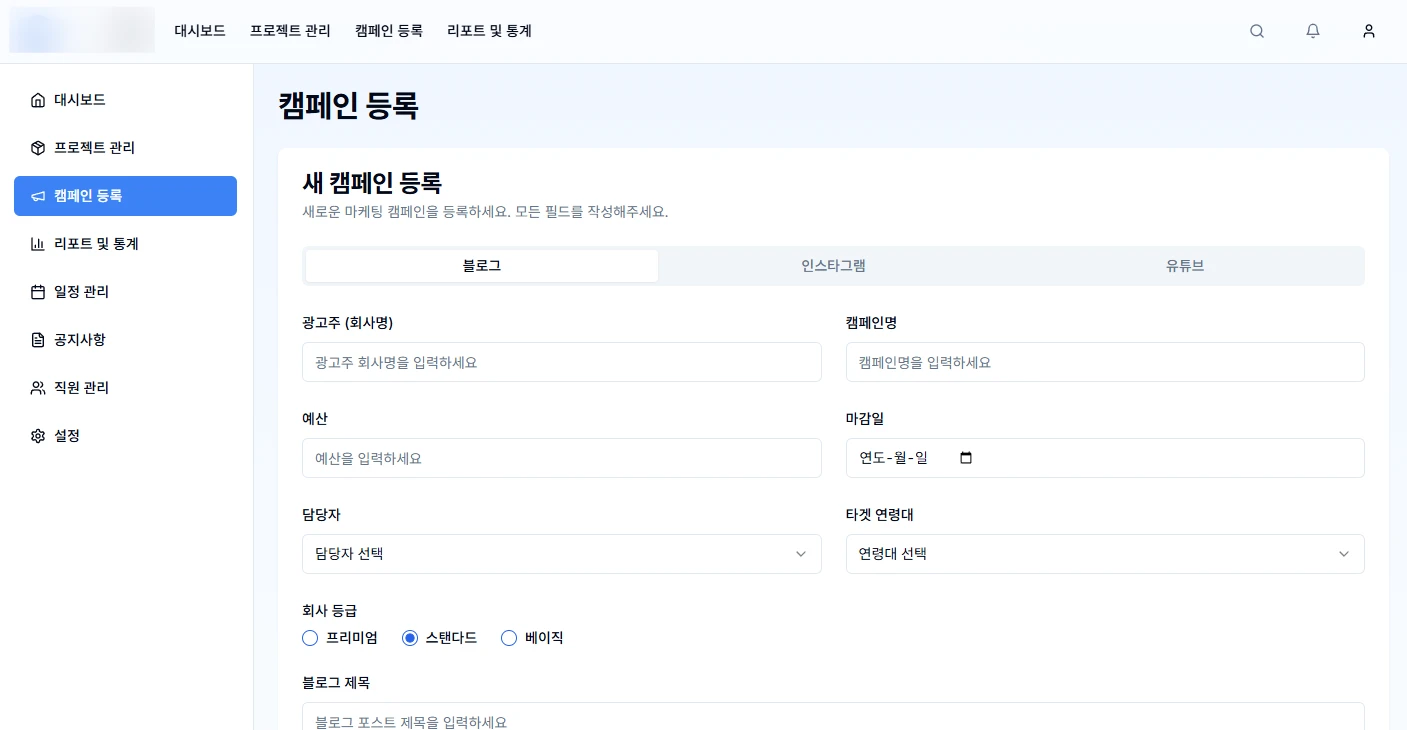Click the home icon beside 대시보드
The width and height of the screenshot is (1407, 730).
click(38, 100)
